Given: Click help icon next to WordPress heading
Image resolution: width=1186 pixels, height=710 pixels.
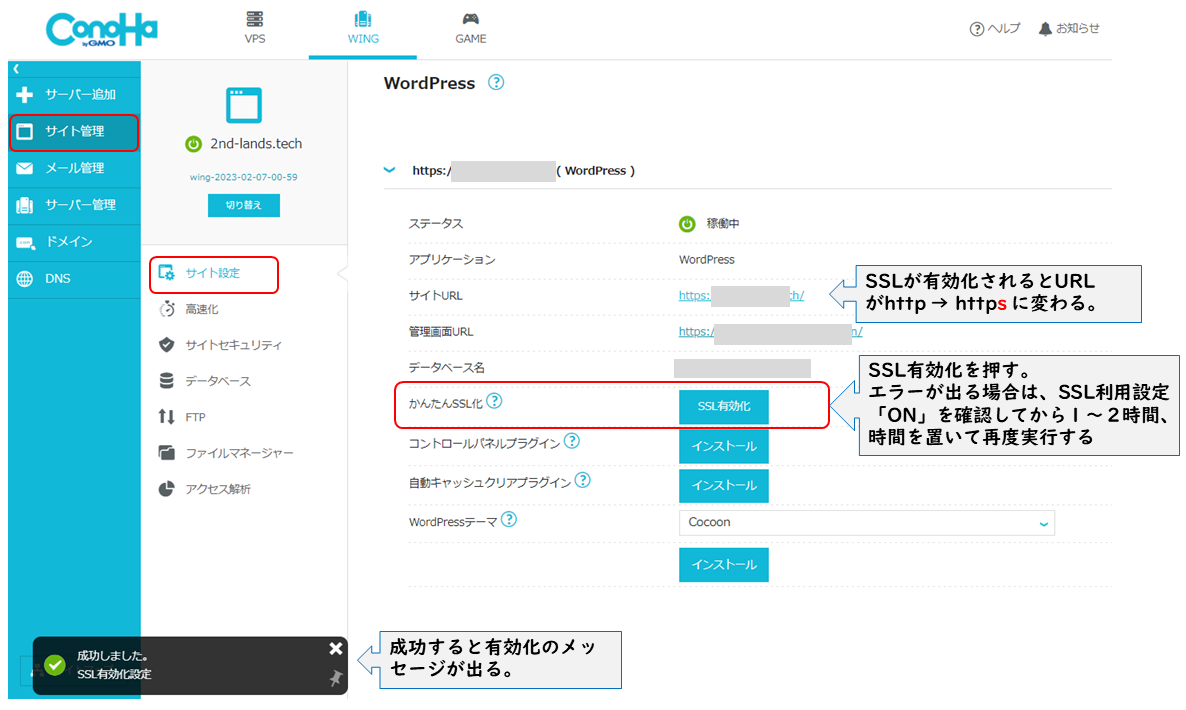Looking at the screenshot, I should click(496, 82).
